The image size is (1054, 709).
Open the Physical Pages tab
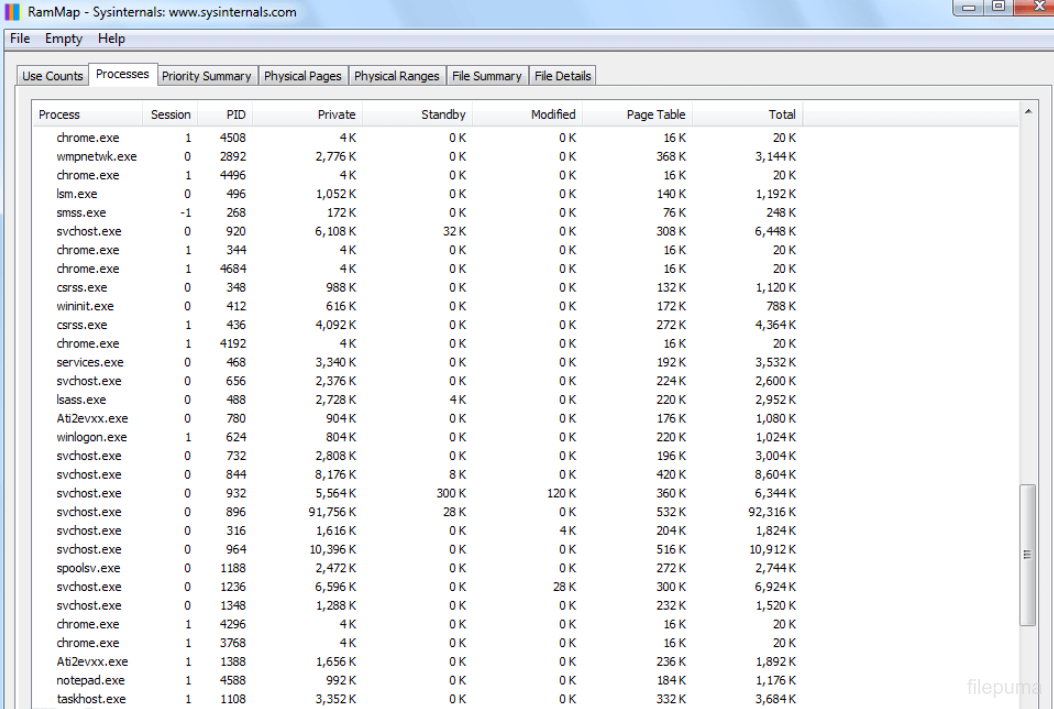302,76
